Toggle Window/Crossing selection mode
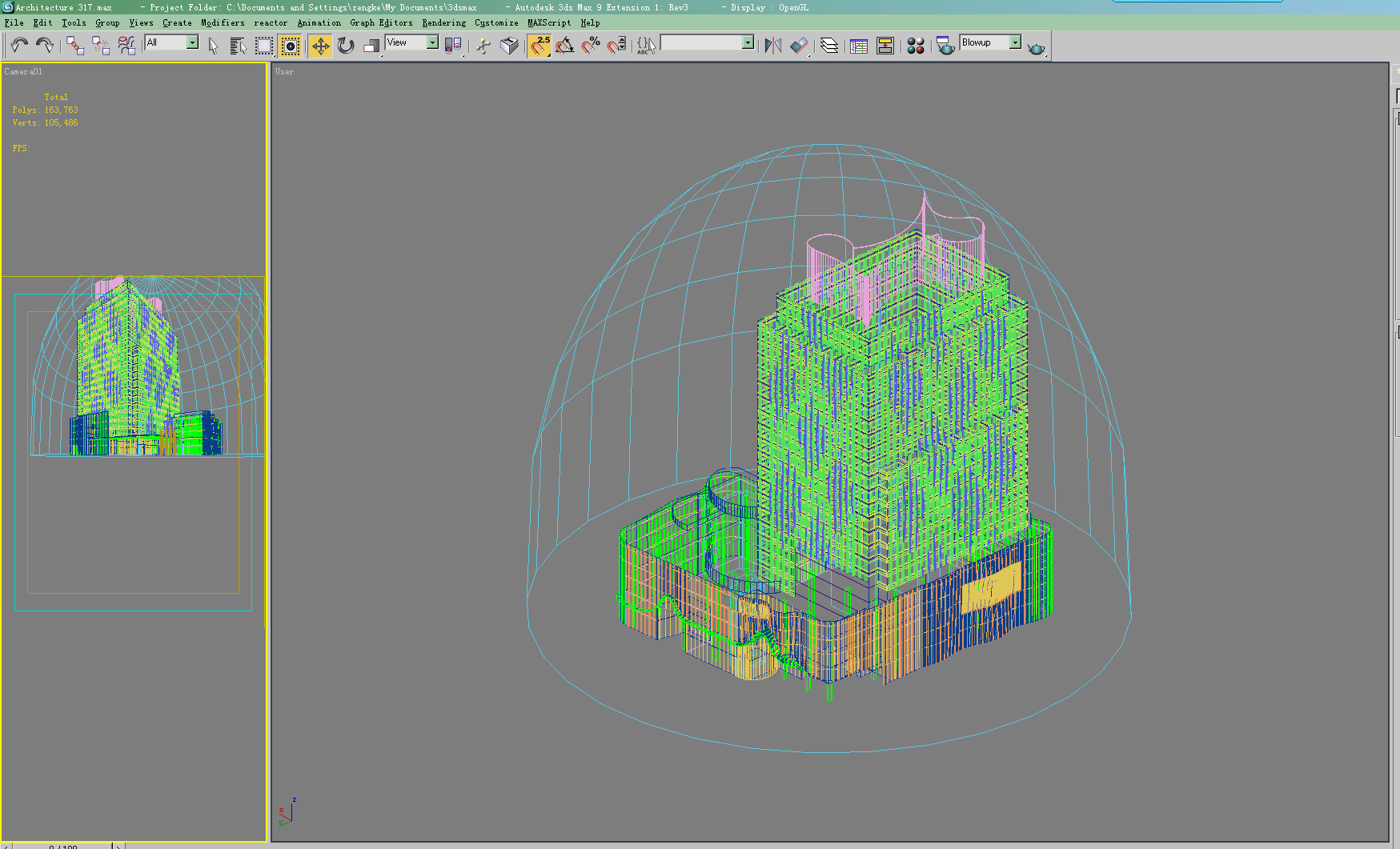The image size is (1400, 849). 291,46
